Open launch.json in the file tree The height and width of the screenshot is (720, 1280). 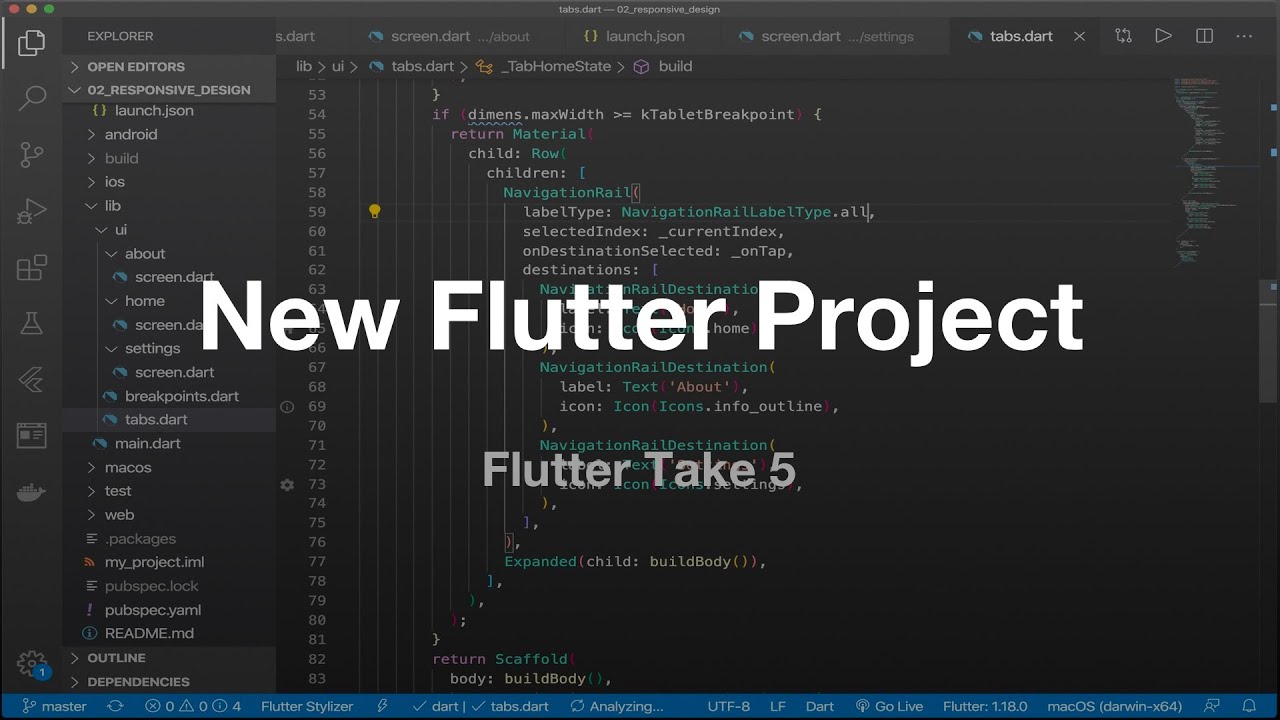(x=154, y=111)
